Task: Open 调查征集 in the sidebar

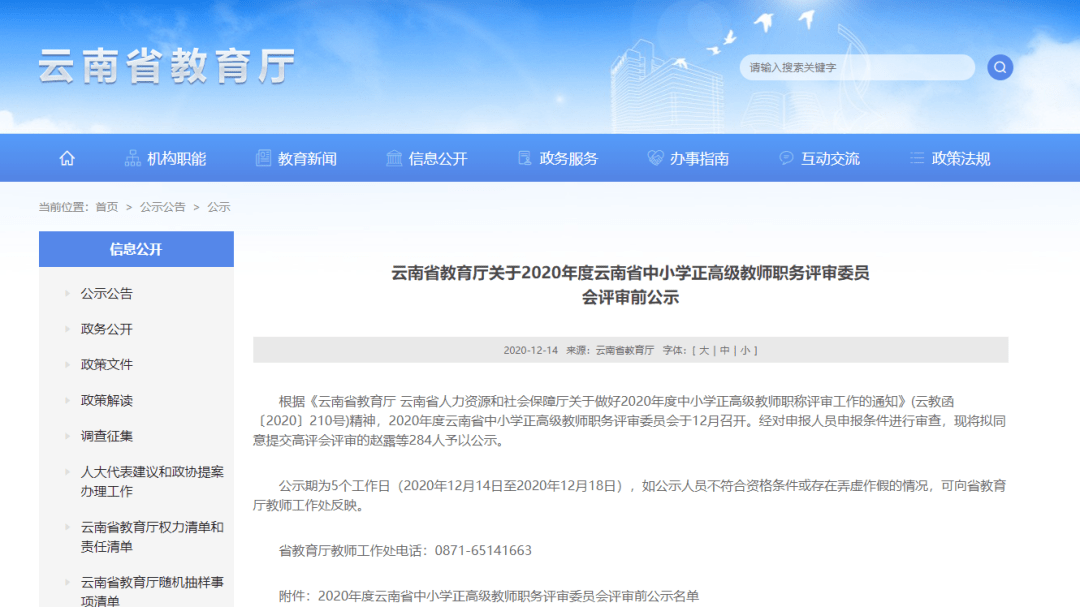Action: (107, 436)
